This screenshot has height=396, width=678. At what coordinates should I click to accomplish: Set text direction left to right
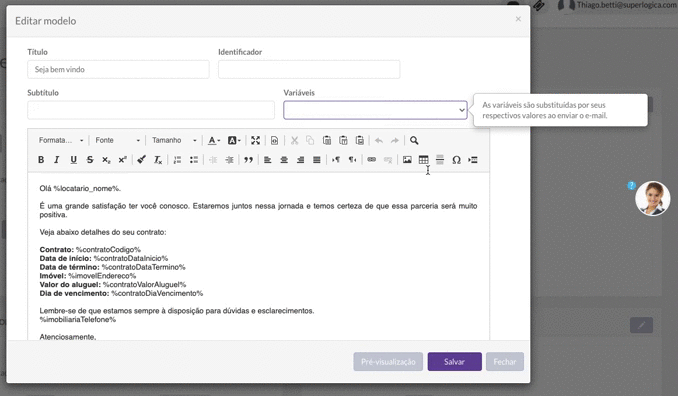[336, 160]
